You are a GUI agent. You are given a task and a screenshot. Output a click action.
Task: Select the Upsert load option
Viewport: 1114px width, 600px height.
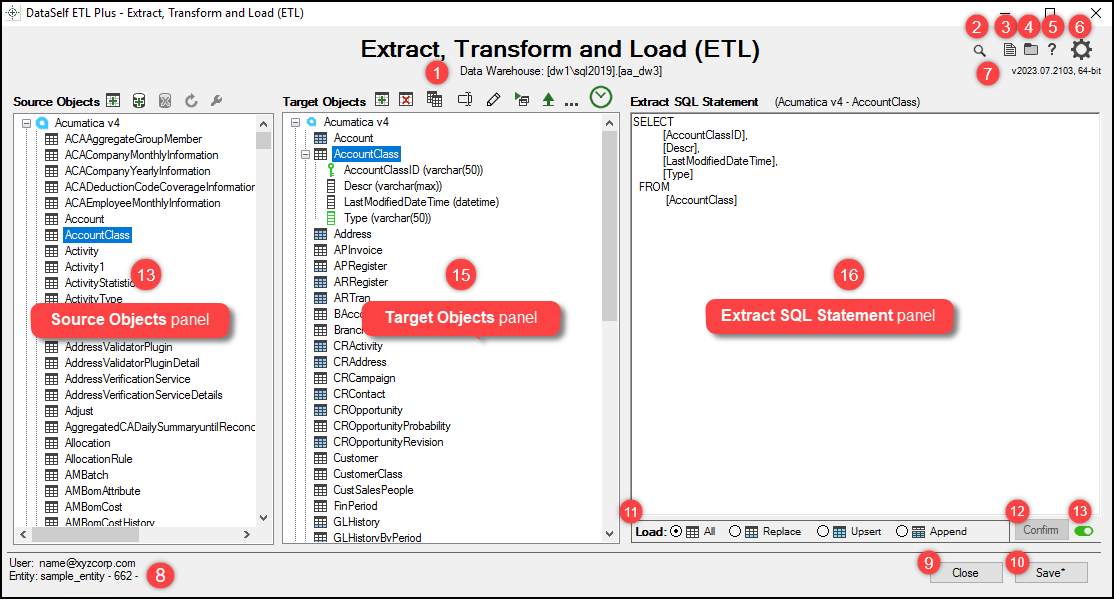point(823,531)
